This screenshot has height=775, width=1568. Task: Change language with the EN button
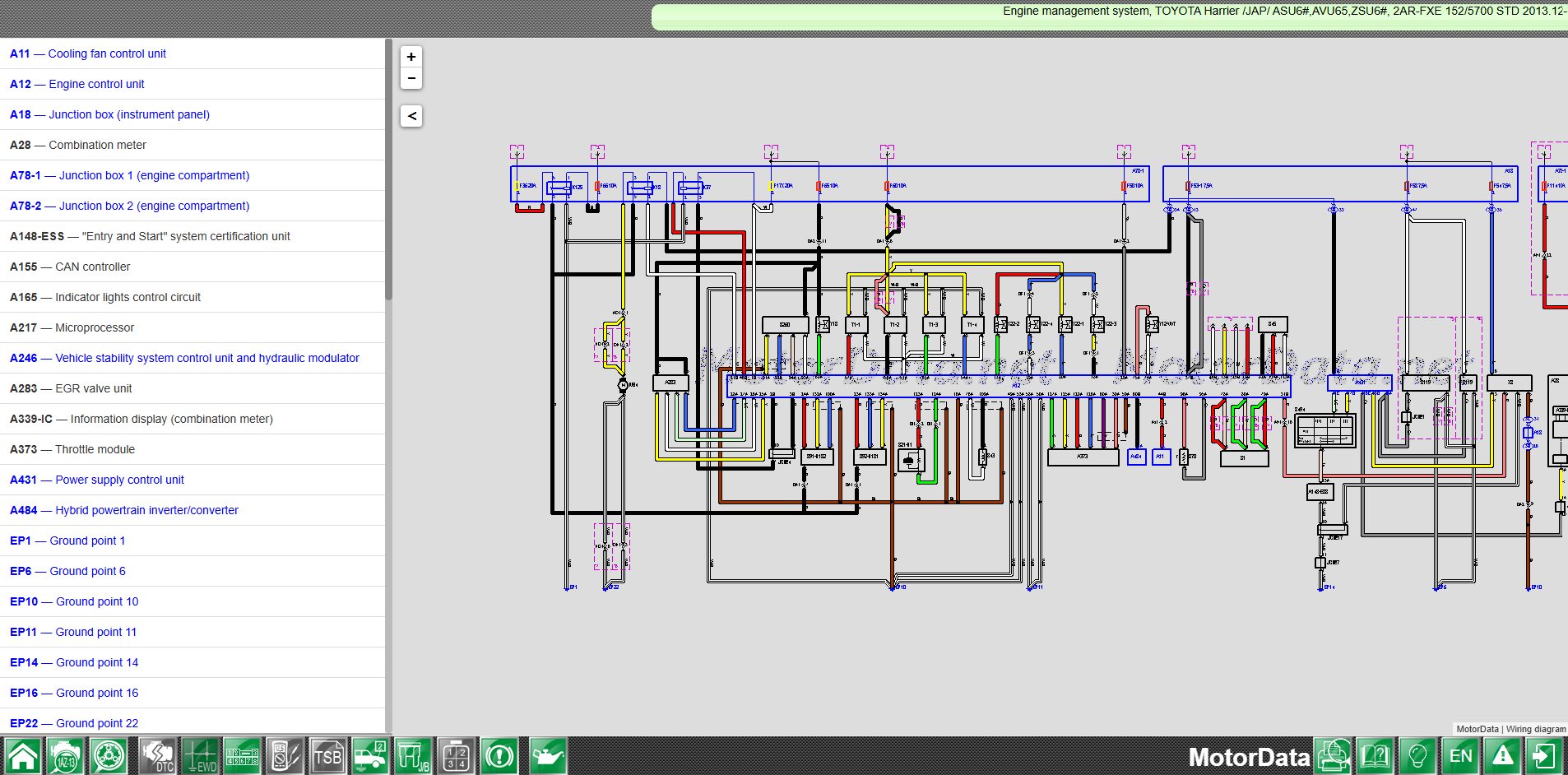point(1460,756)
